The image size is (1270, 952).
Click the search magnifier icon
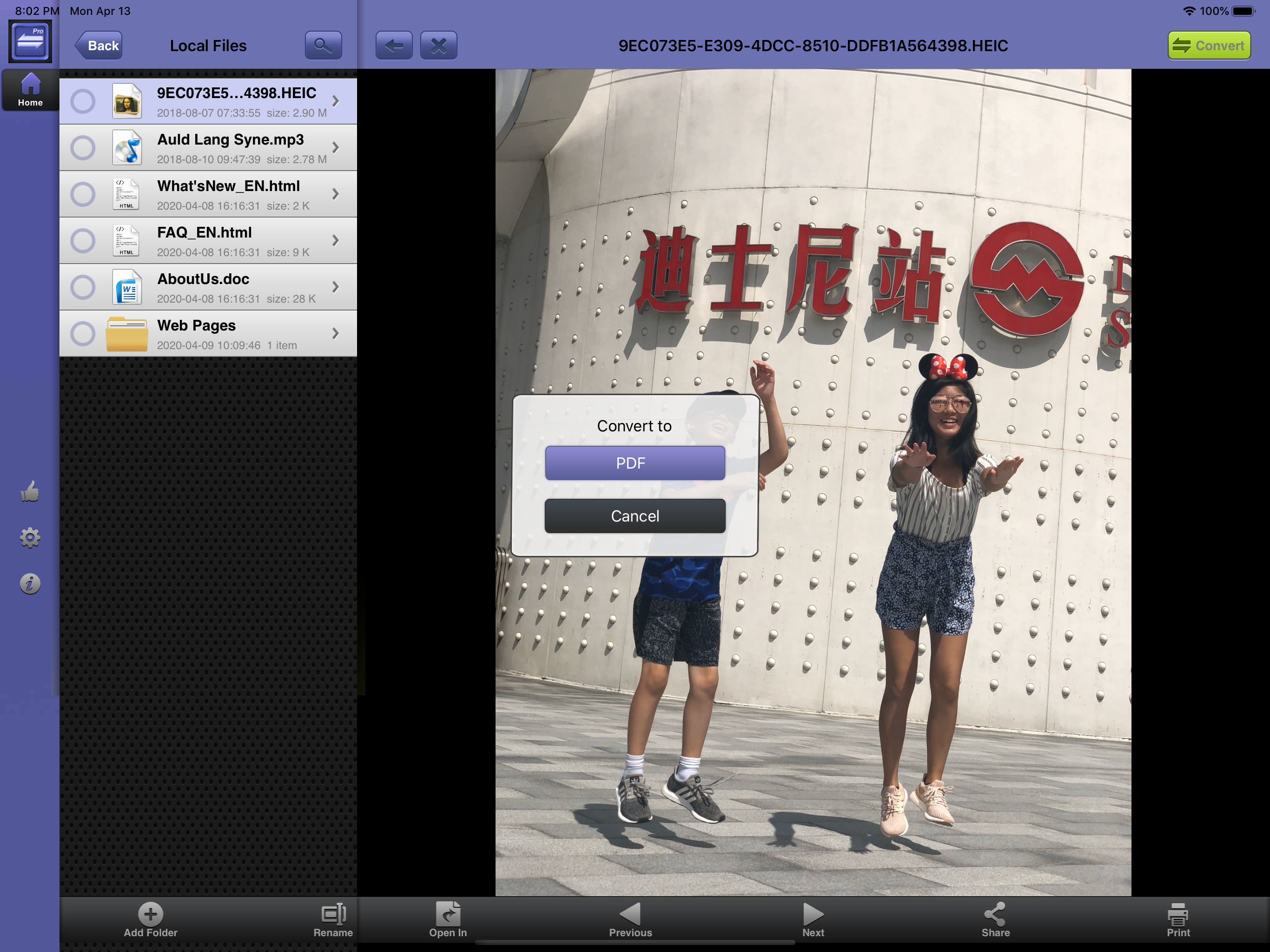tap(323, 46)
